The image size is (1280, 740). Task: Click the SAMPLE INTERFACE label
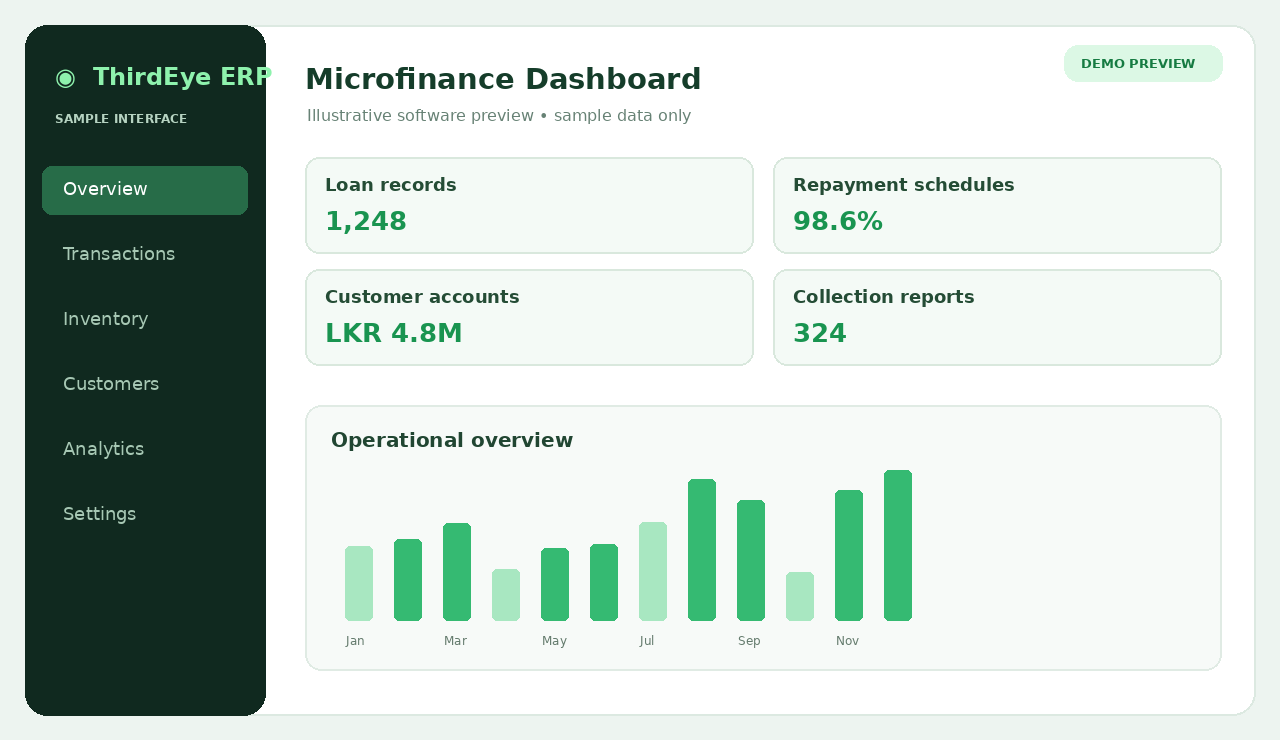[121, 119]
